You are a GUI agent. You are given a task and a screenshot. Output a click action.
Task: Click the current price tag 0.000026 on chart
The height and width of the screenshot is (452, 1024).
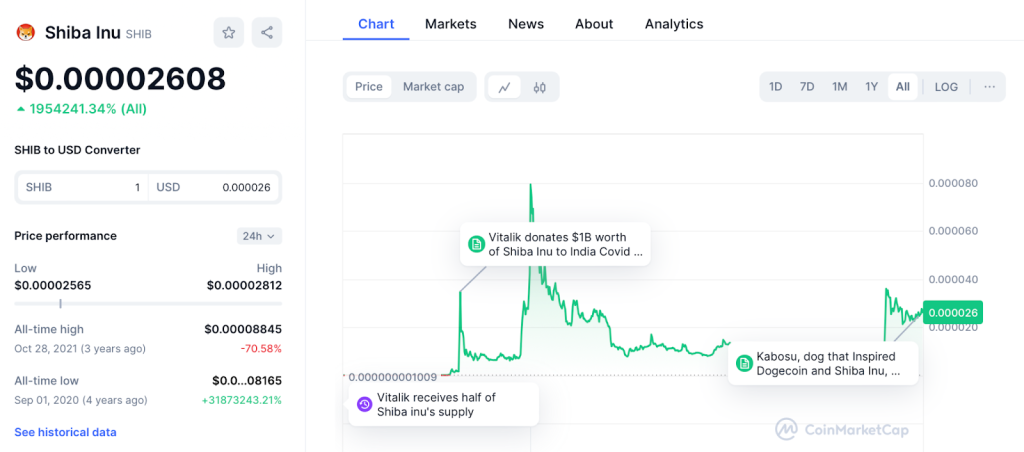pos(953,312)
